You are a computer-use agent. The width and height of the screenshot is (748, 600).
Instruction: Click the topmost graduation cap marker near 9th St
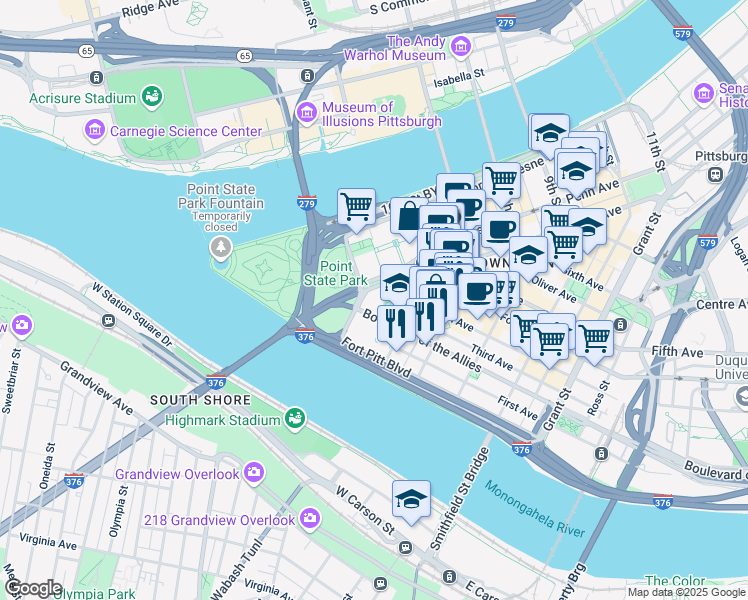(550, 134)
